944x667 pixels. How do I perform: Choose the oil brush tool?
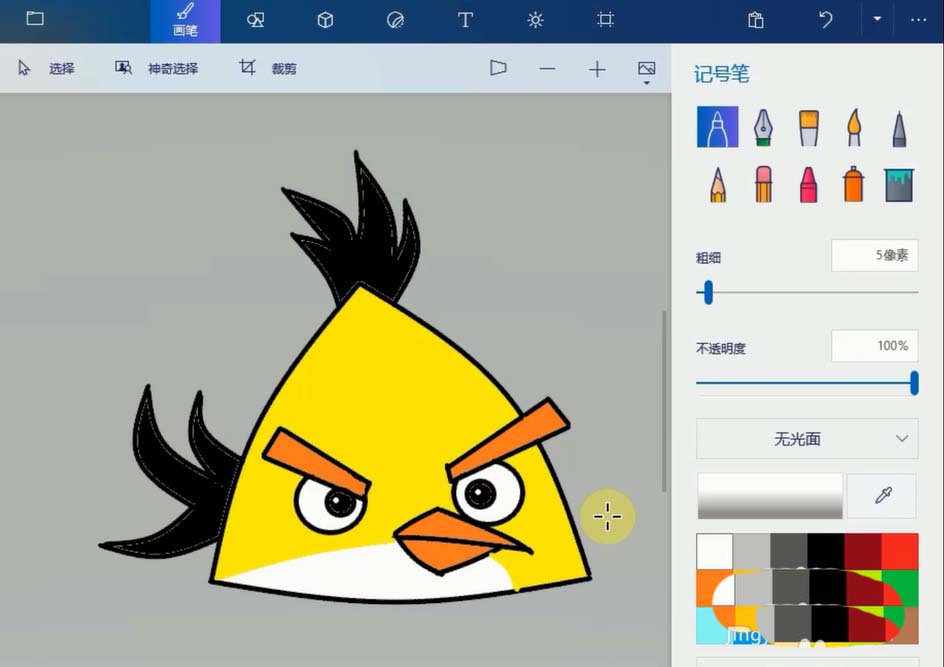[x=809, y=127]
